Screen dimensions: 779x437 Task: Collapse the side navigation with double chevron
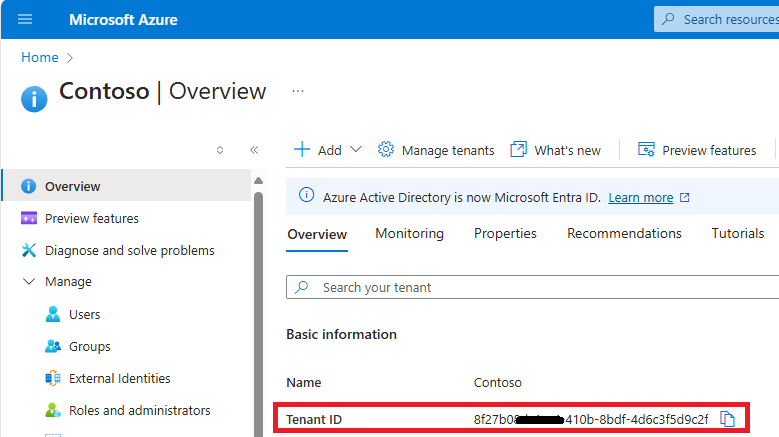(x=254, y=150)
